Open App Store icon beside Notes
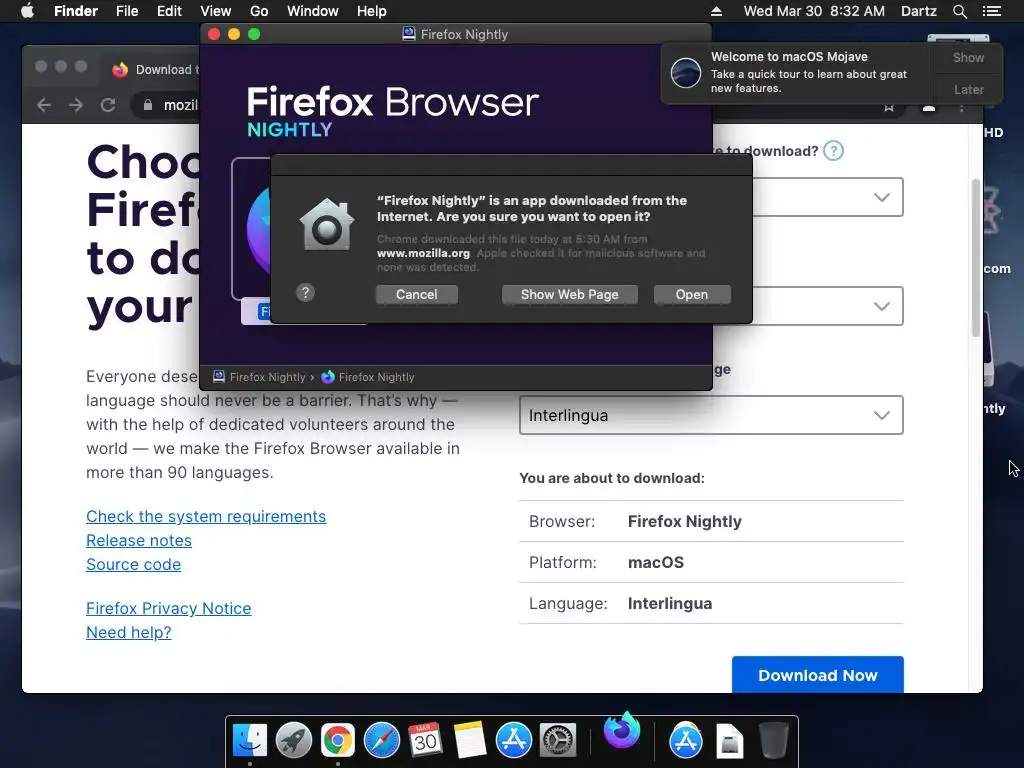Viewport: 1024px width, 768px height. (513, 741)
